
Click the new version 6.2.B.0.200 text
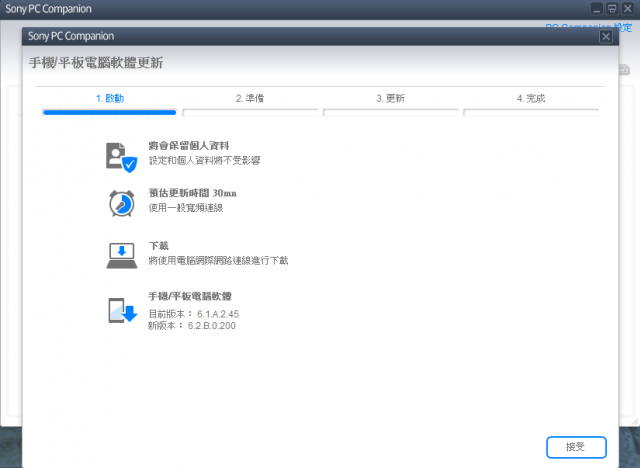(x=191, y=325)
